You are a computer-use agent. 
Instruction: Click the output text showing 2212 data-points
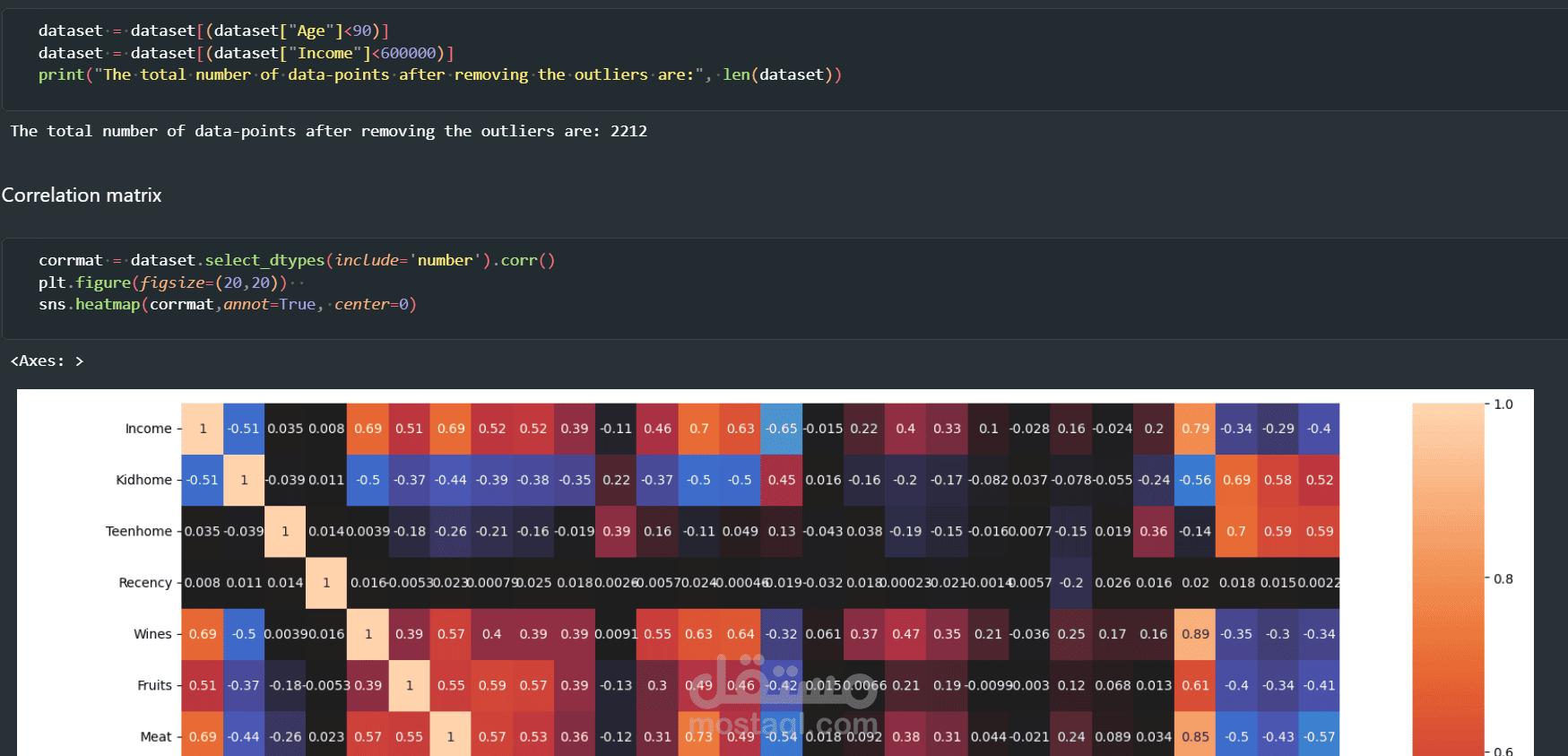pos(328,131)
